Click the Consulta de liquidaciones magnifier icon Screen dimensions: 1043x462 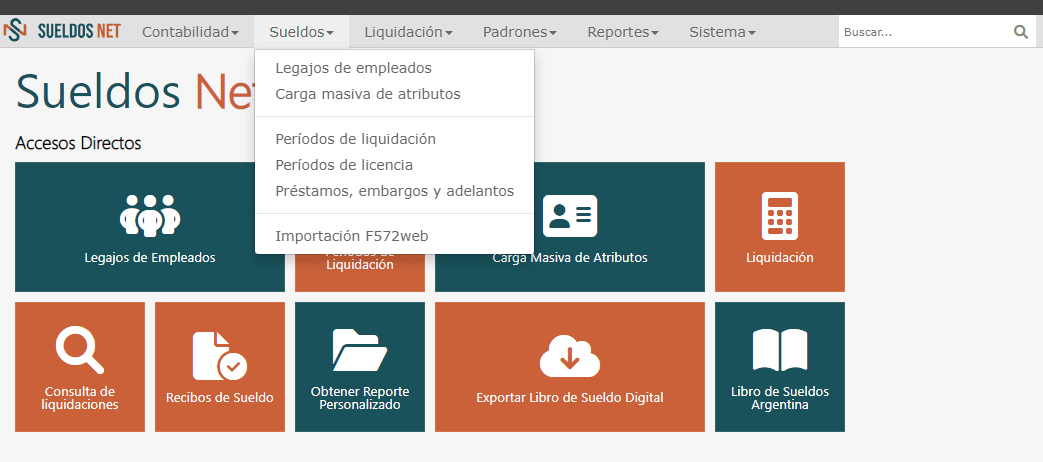pos(80,351)
